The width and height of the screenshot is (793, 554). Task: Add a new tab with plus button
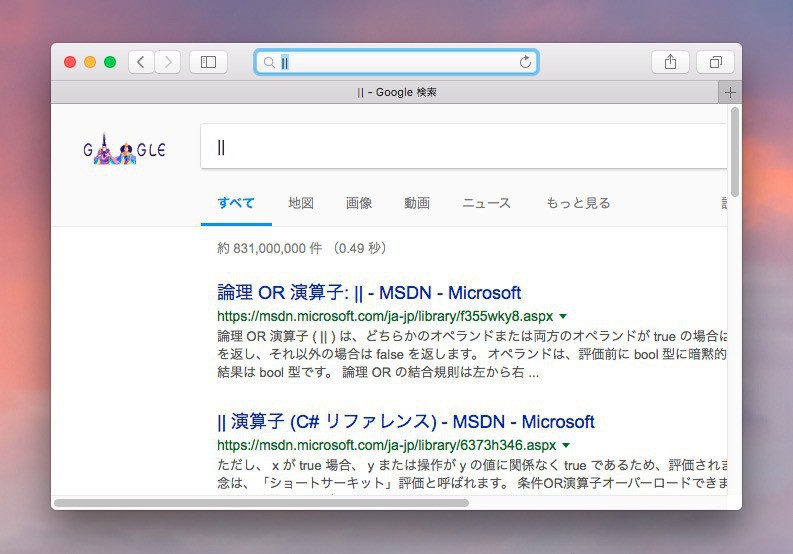pos(730,93)
